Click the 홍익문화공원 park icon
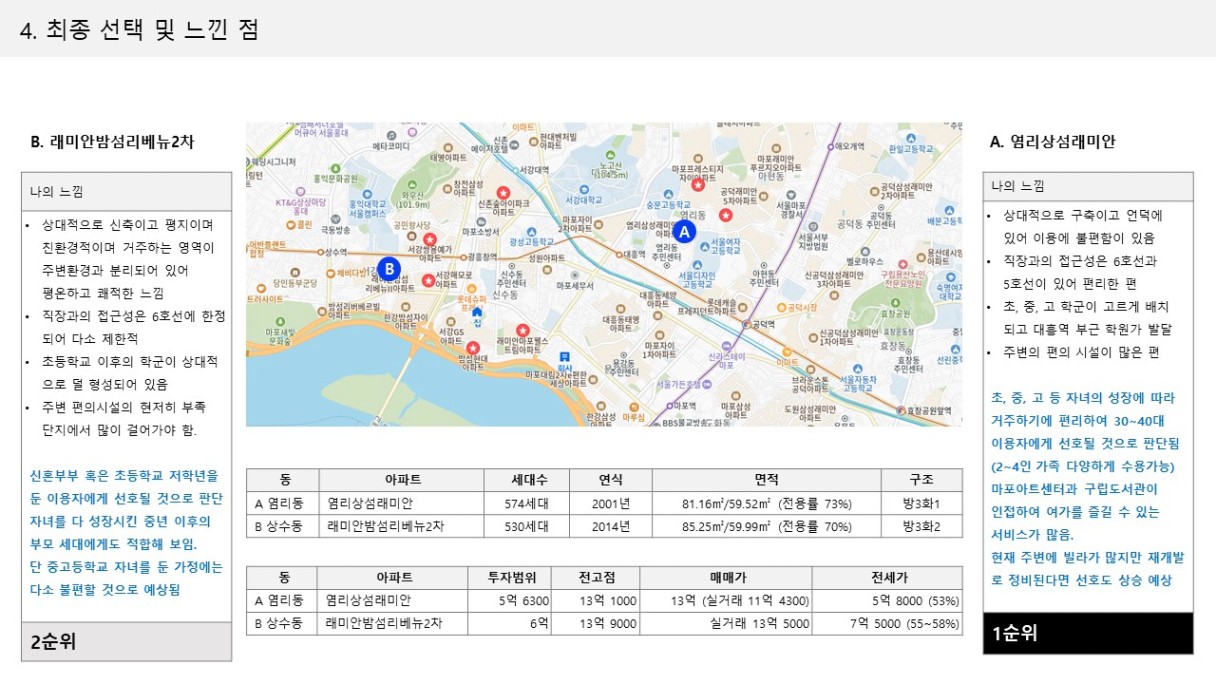This screenshot has height=684, width=1216. [336, 168]
